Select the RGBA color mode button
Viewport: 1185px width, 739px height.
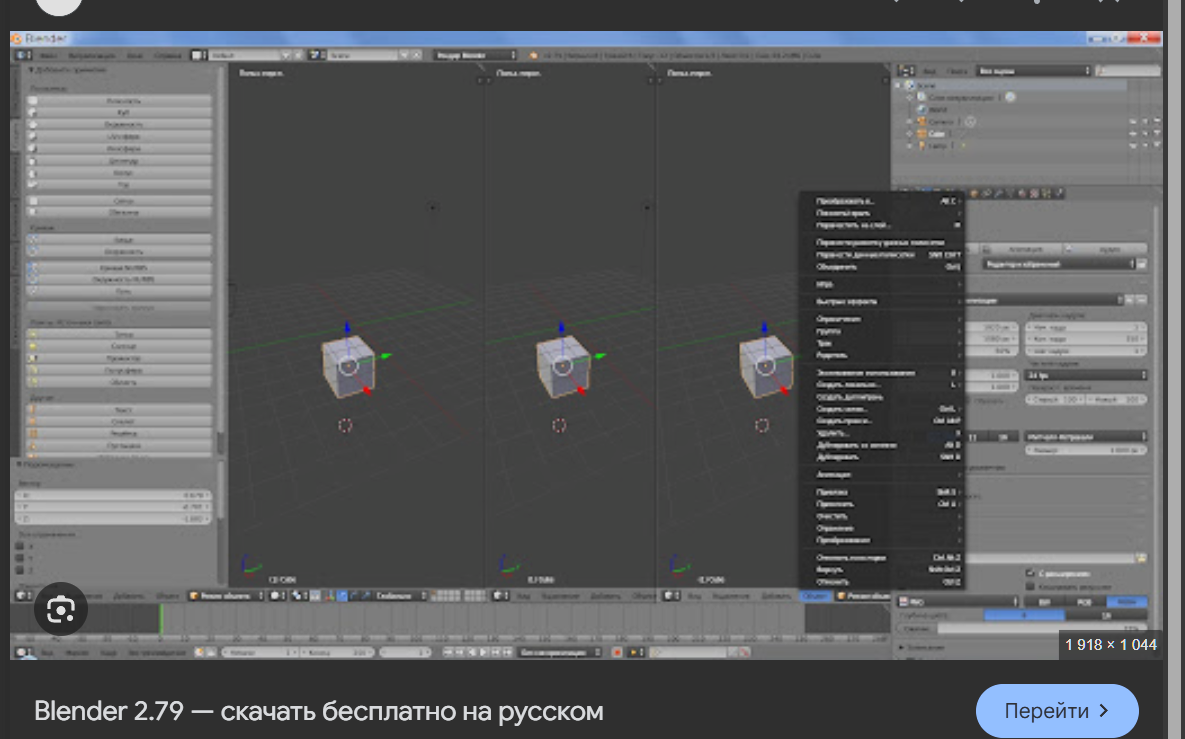tap(1126, 602)
